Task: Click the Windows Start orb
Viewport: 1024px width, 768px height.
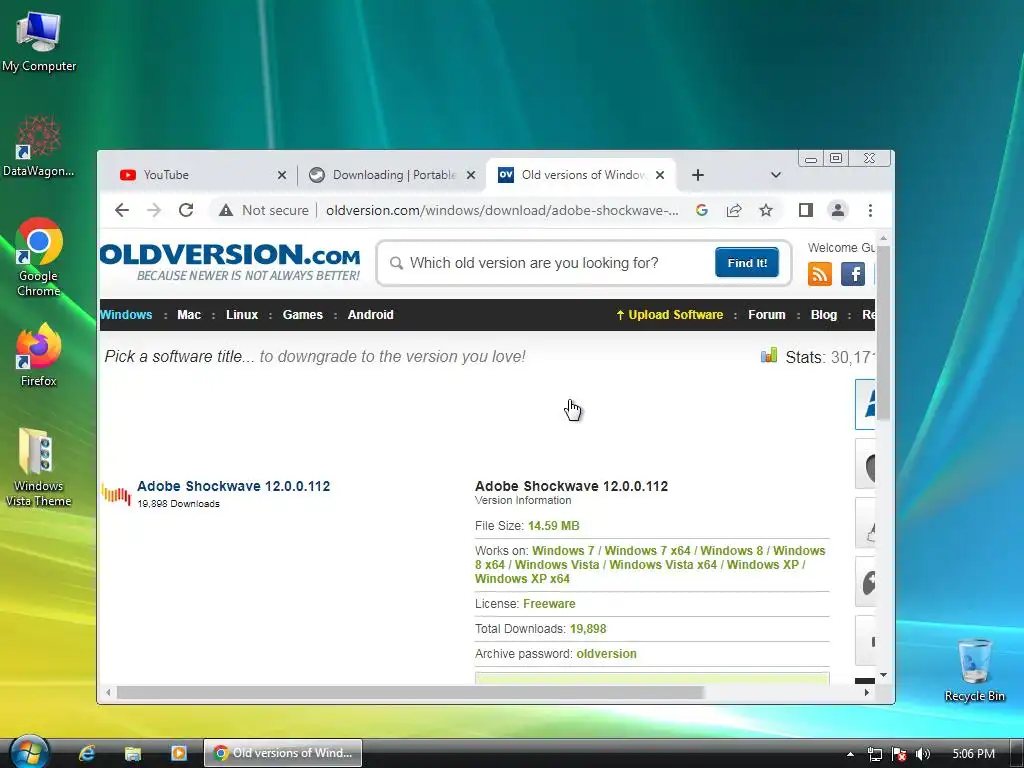Action: coord(29,752)
